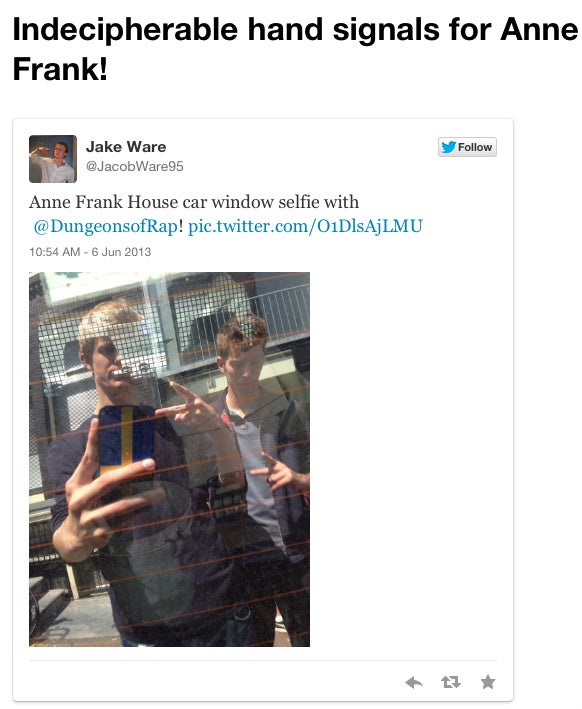Click the article headline about hand signals

pyautogui.click(x=295, y=49)
